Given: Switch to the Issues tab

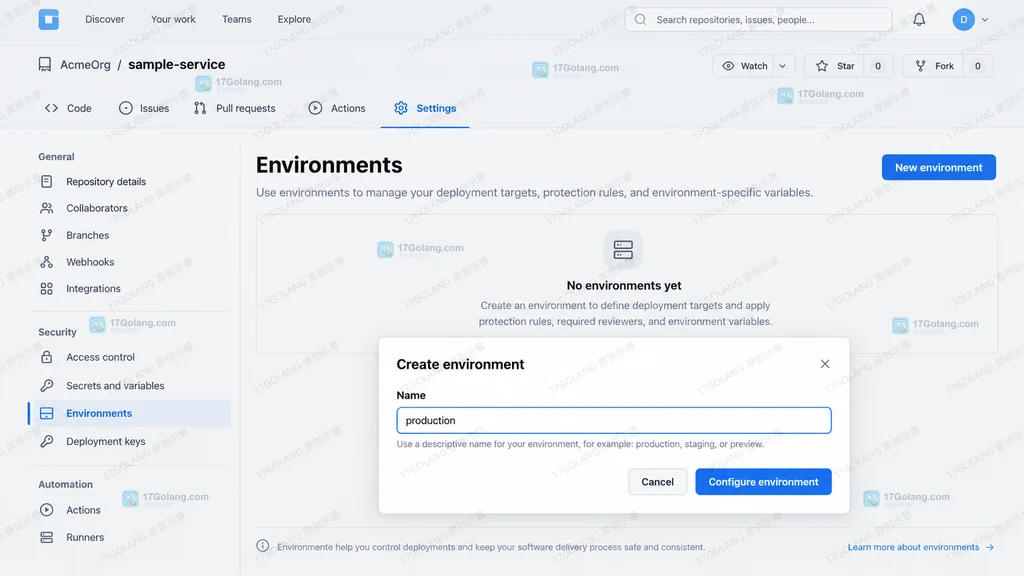Looking at the screenshot, I should [x=144, y=108].
